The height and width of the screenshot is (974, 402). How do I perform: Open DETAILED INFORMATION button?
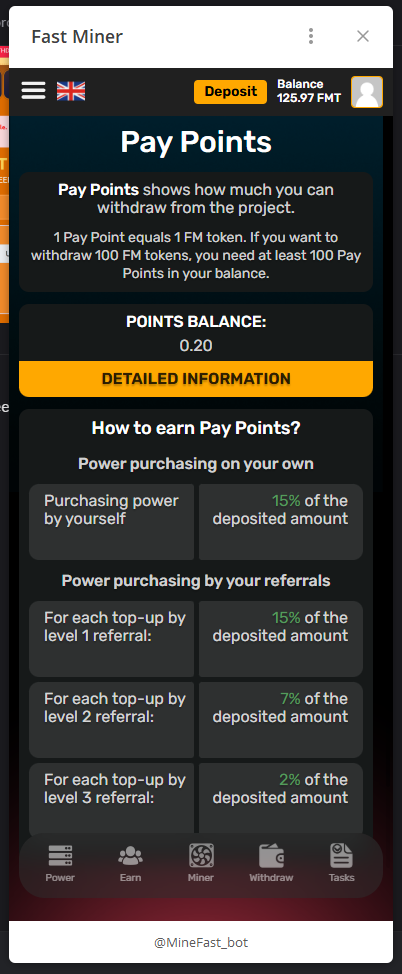tap(196, 379)
